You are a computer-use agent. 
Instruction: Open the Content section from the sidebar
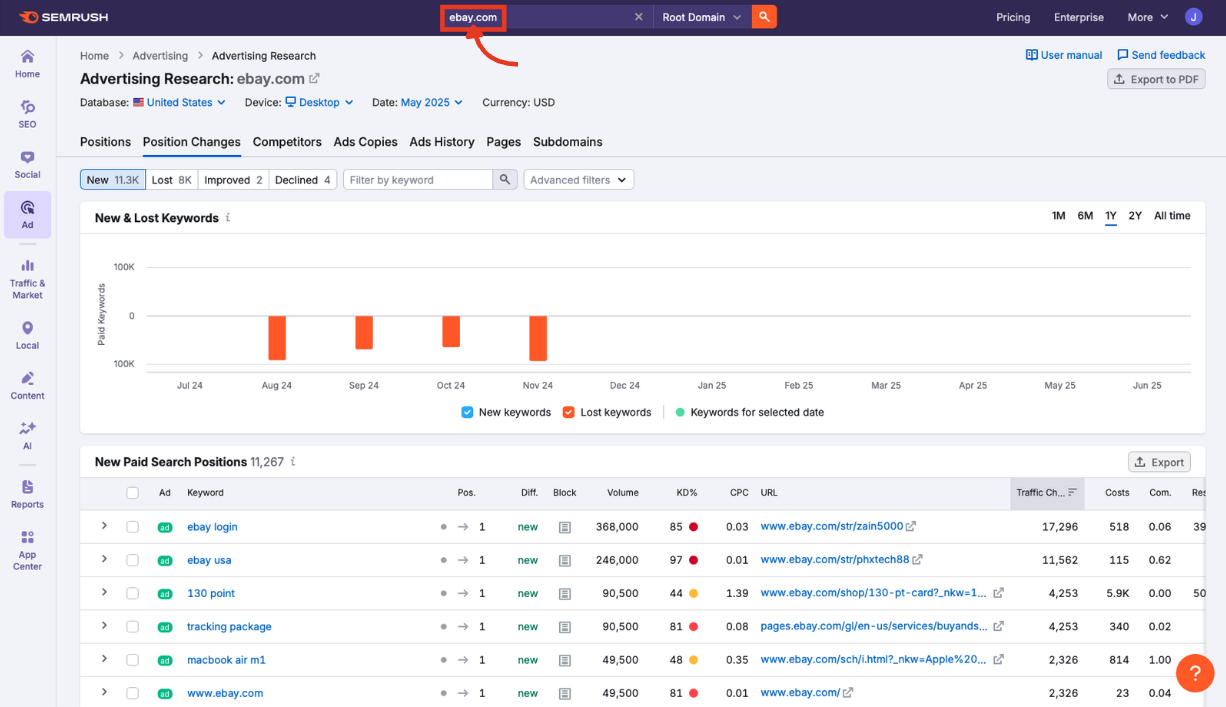[27, 385]
